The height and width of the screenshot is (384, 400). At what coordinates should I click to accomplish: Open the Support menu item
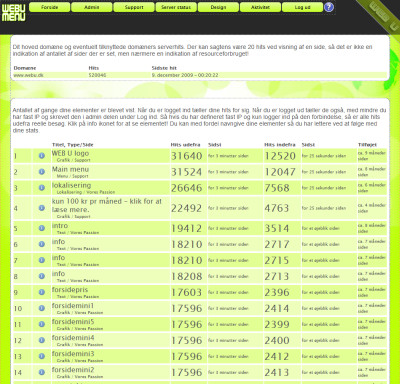[134, 7]
